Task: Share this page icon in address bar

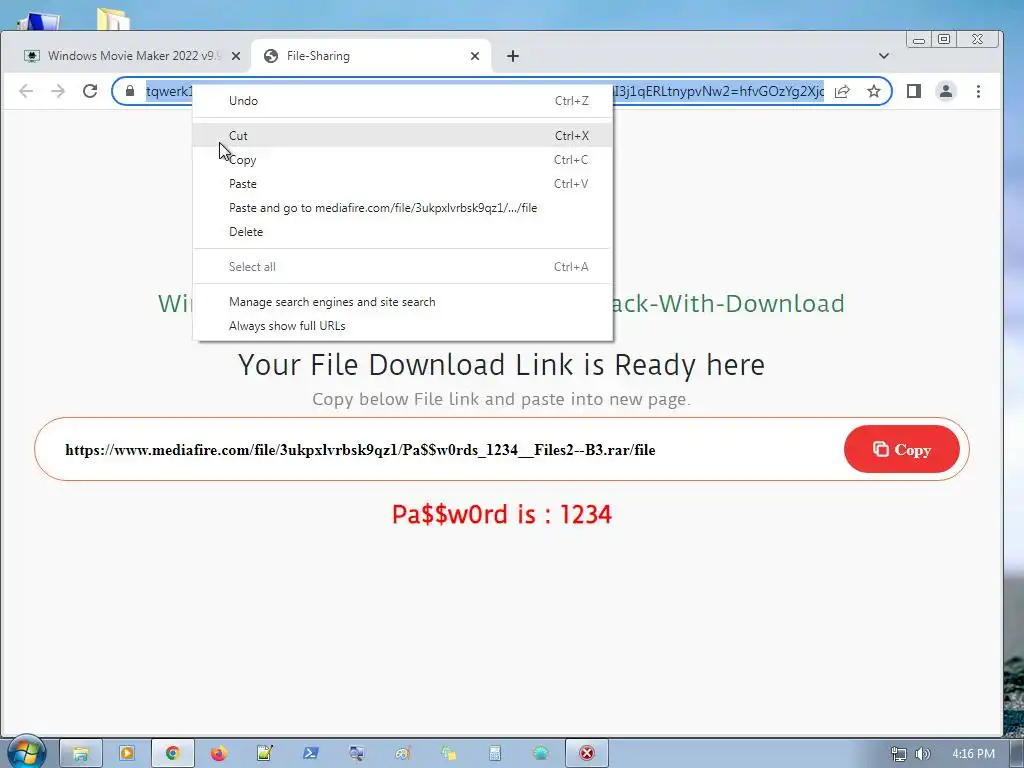Action: click(x=842, y=91)
